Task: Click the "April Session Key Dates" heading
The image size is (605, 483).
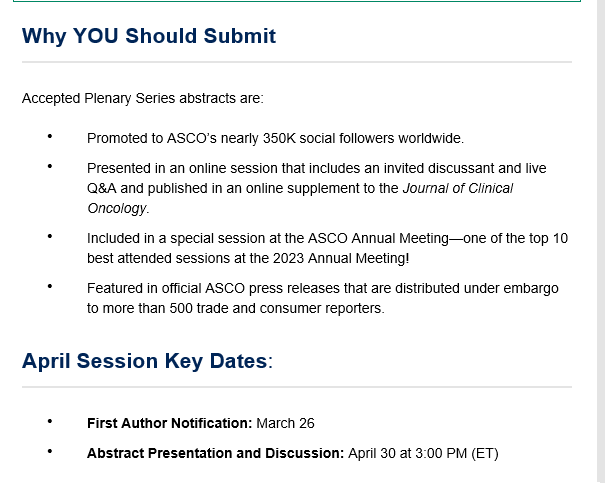Action: tap(147, 361)
